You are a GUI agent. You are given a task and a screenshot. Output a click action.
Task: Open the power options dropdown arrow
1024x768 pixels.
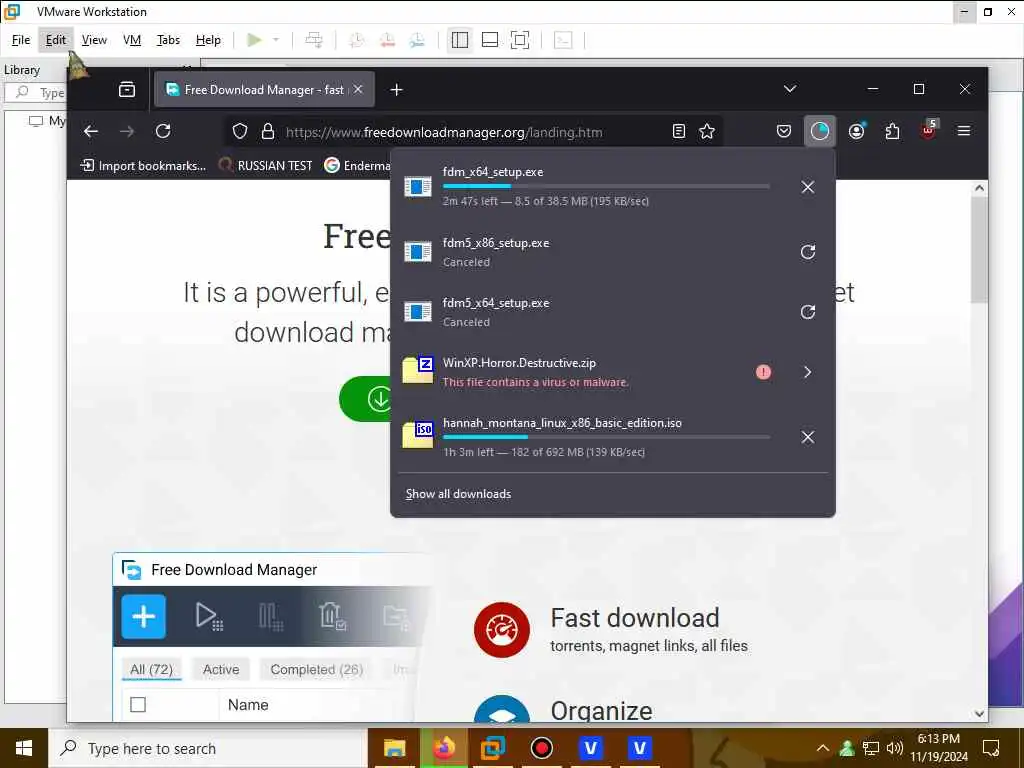(x=276, y=40)
